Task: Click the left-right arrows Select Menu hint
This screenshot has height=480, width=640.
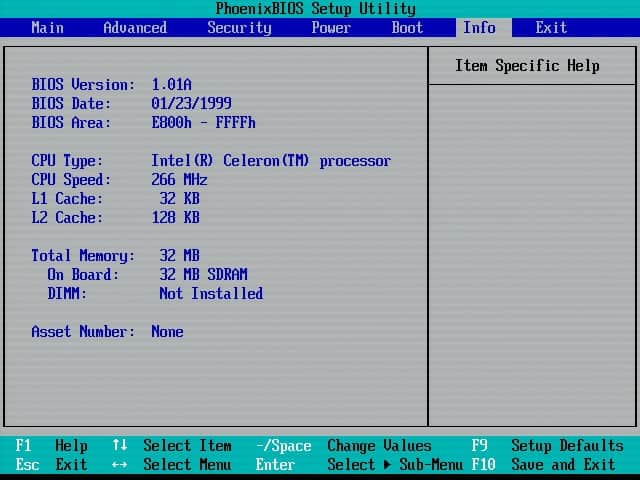Action: 172,464
